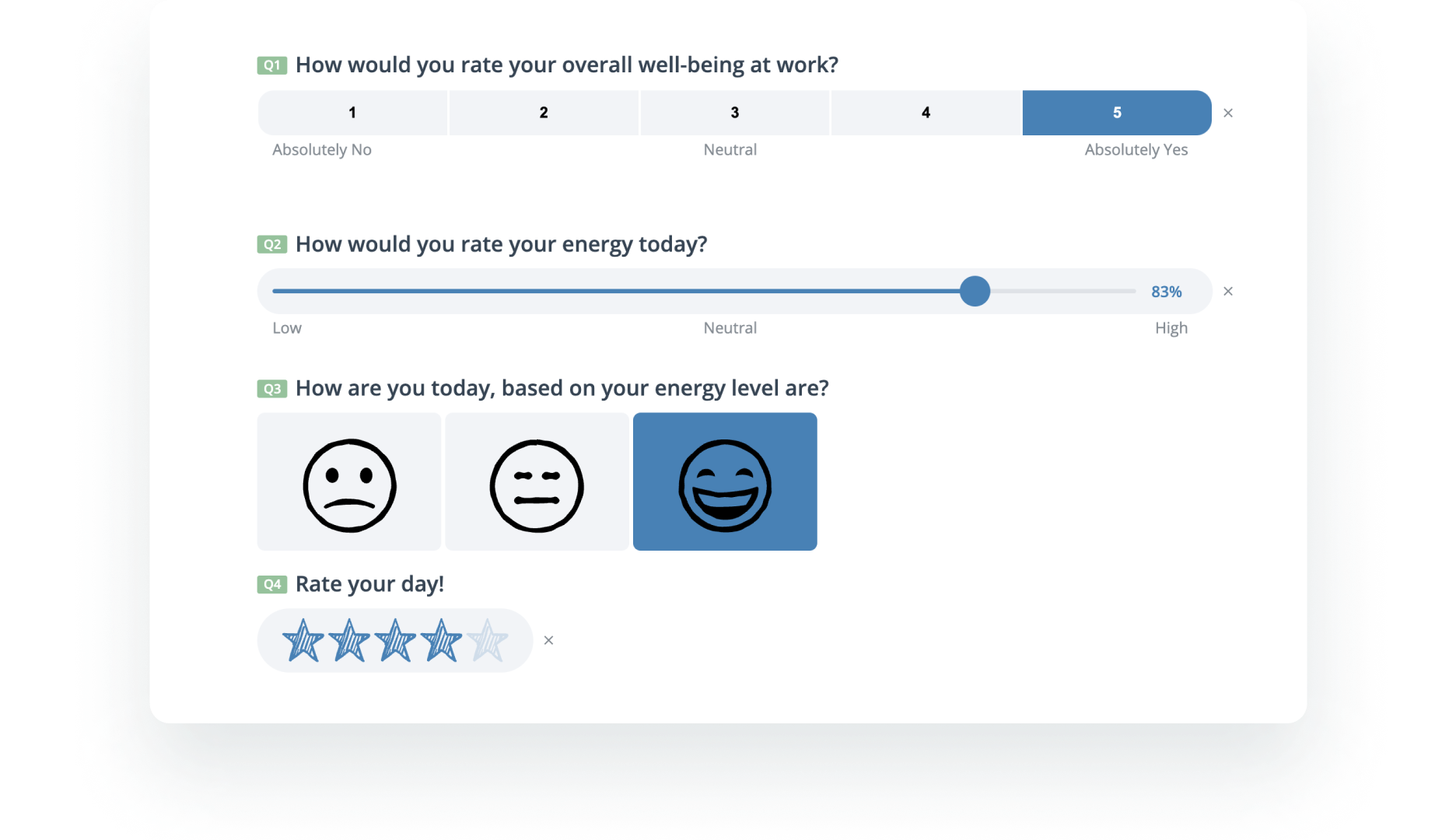Click the first star rating
Viewport: 1456px width, 840px height.
pos(303,641)
